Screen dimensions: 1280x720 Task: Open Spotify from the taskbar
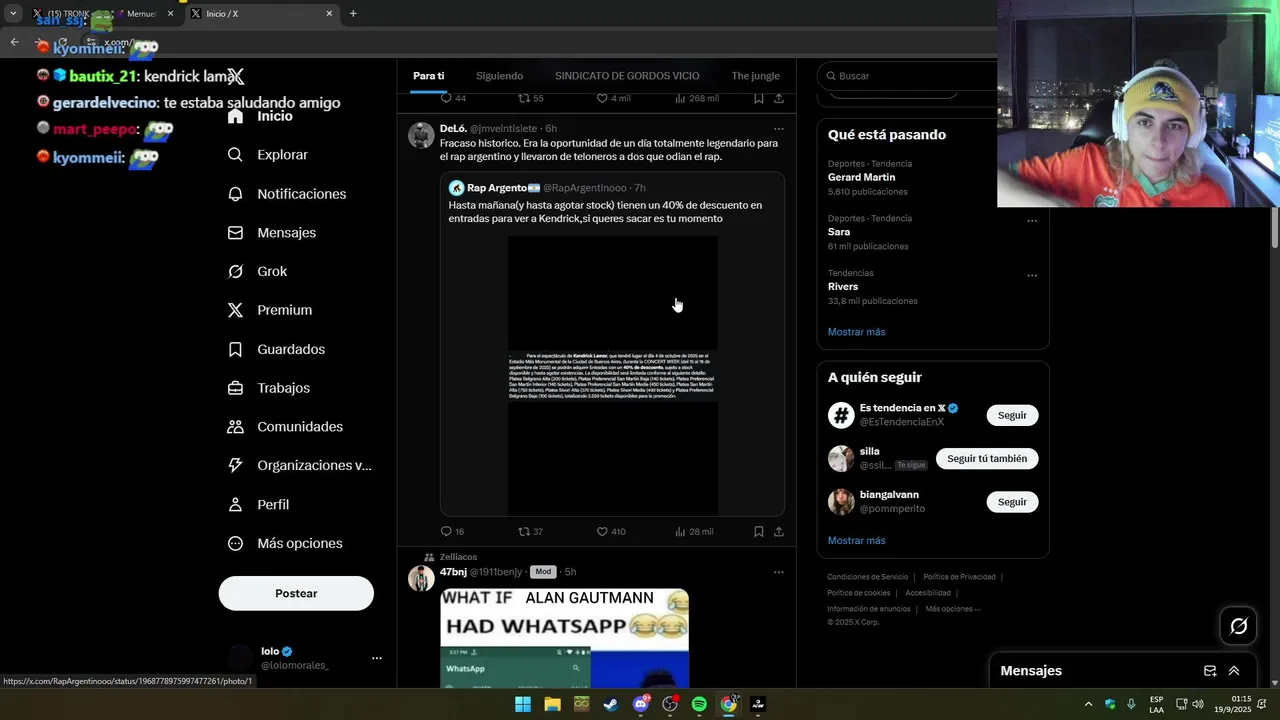point(699,704)
